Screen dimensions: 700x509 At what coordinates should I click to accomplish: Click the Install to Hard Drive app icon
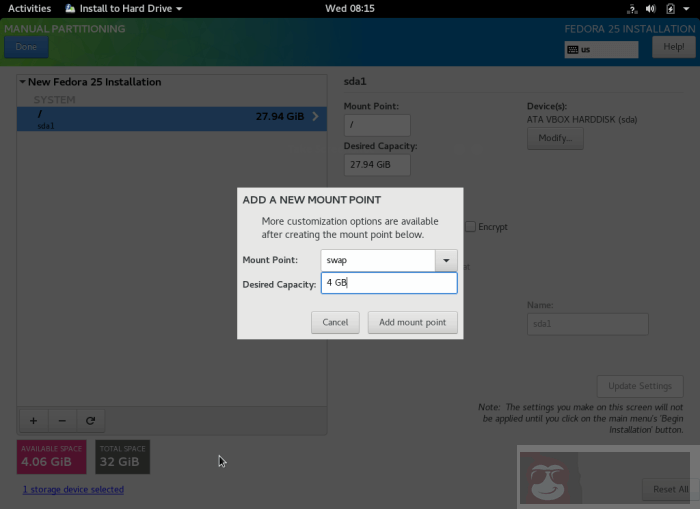tap(70, 8)
